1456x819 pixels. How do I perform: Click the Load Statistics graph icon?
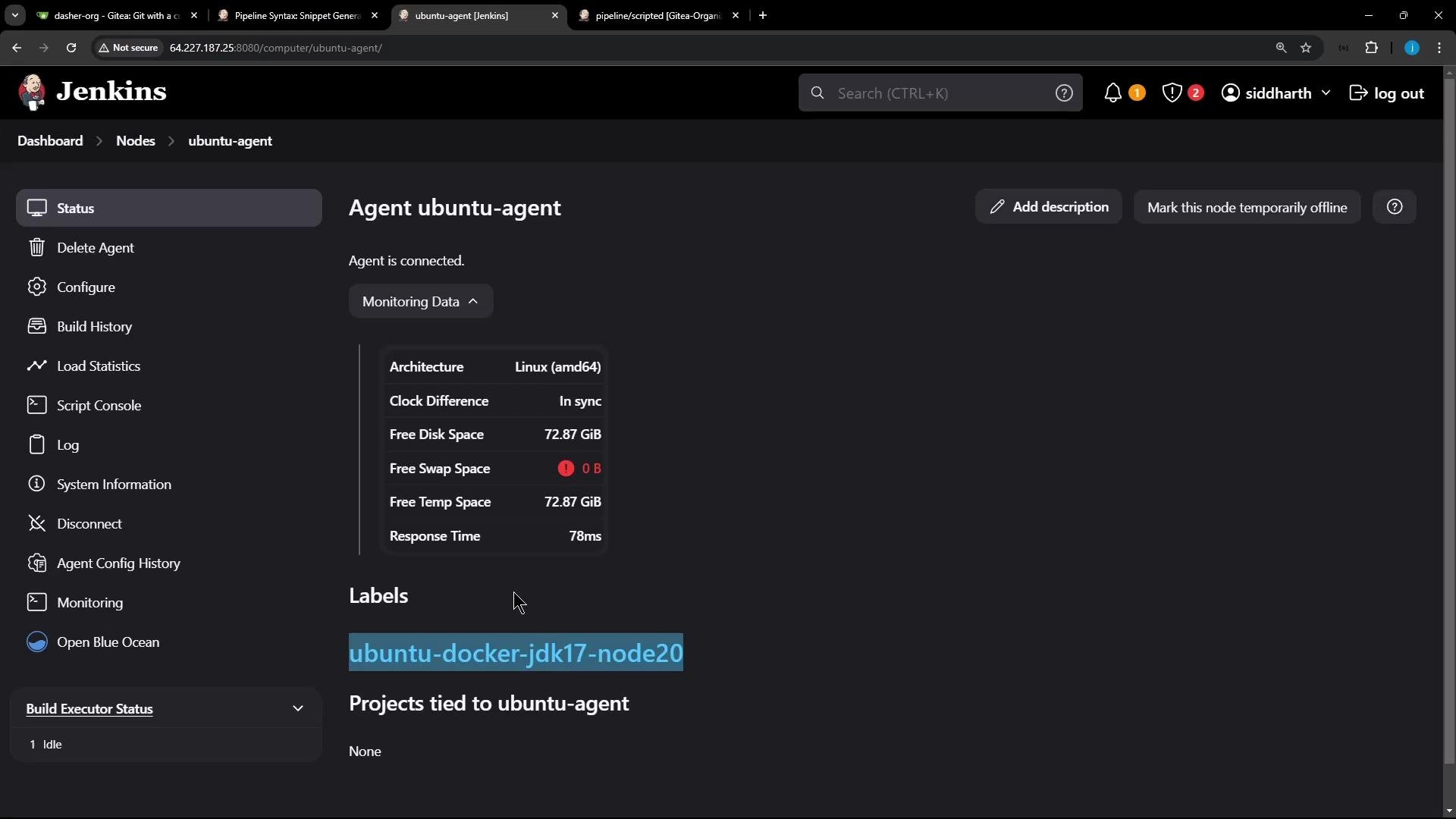(36, 366)
